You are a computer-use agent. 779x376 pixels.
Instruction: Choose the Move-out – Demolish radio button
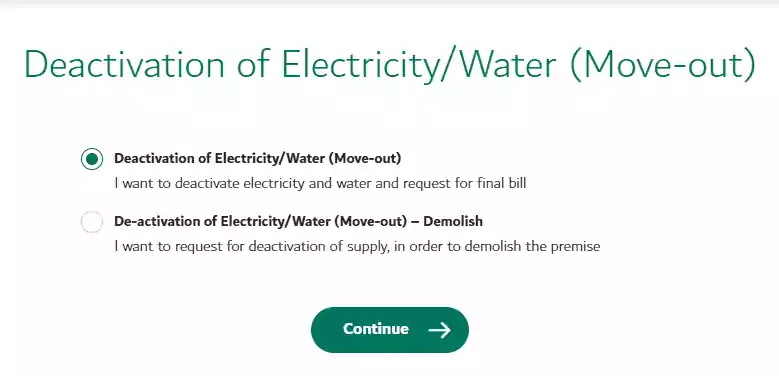(92, 222)
